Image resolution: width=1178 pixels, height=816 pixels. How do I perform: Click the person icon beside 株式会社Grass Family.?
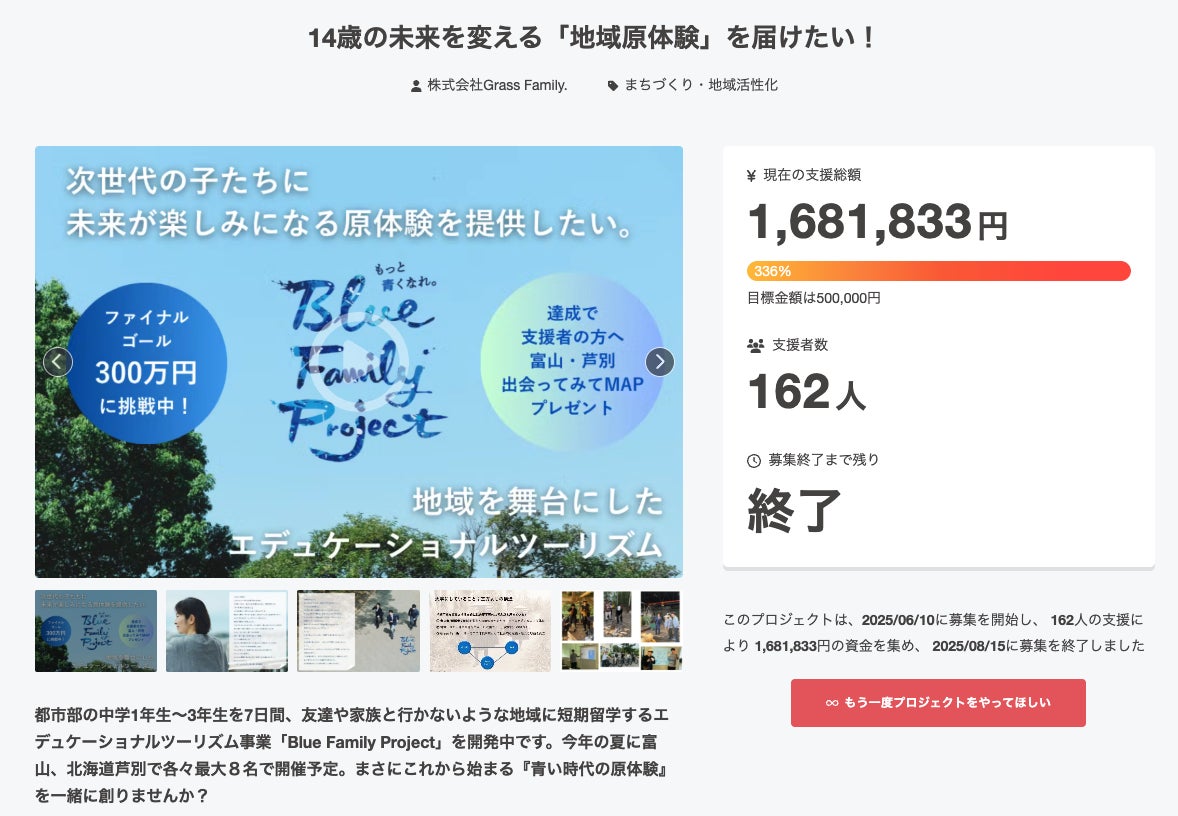(416, 86)
